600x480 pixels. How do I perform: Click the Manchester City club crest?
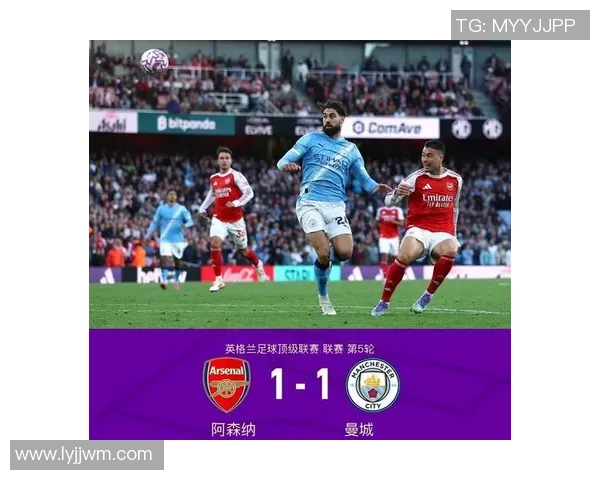click(373, 385)
